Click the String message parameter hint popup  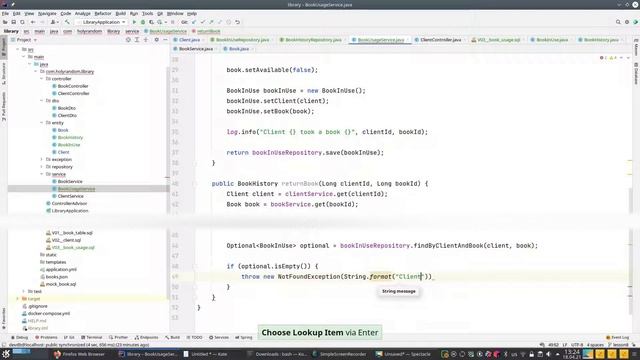(399, 291)
